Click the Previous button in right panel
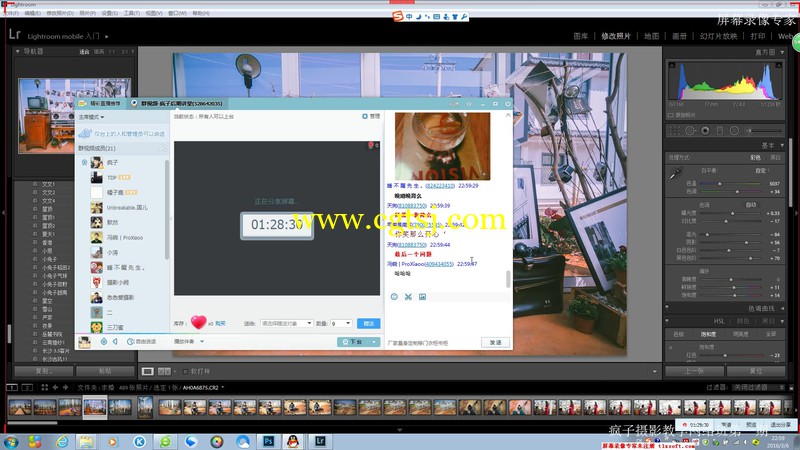Screen dimensions: 800x450 tap(694, 371)
